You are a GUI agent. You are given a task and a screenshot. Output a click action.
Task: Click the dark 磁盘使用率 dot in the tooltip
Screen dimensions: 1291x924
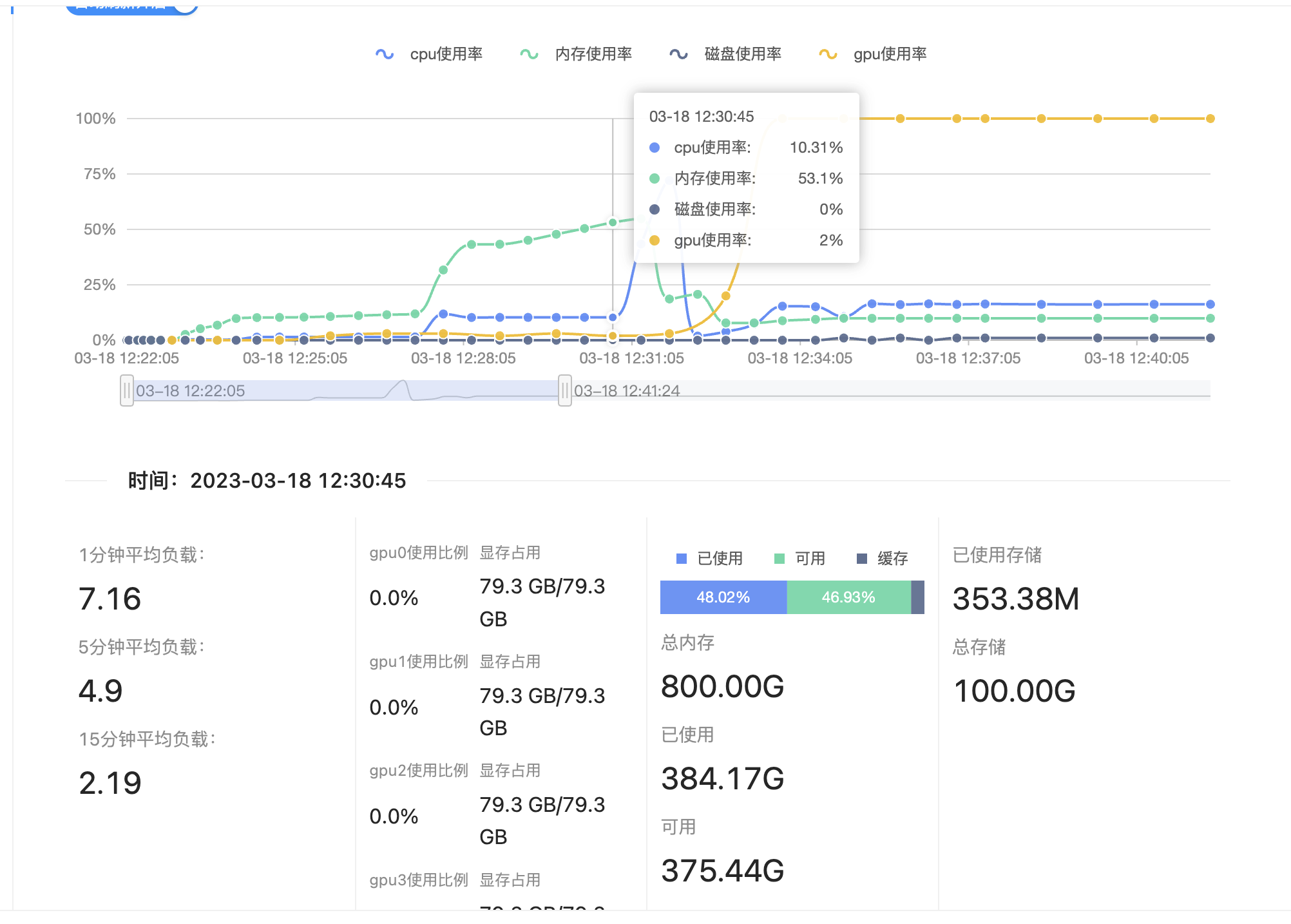(x=655, y=209)
